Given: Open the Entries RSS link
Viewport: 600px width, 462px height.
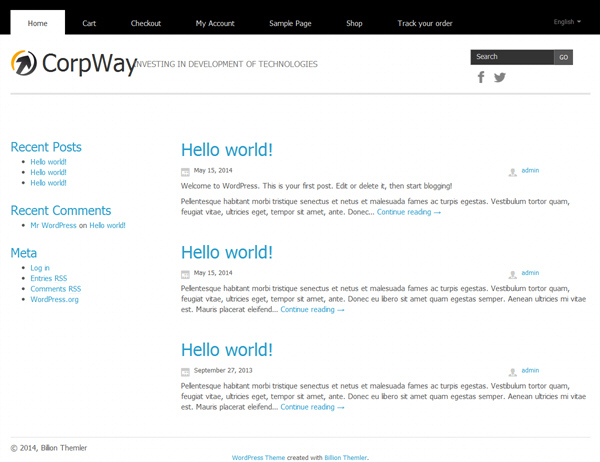Looking at the screenshot, I should 49,278.
